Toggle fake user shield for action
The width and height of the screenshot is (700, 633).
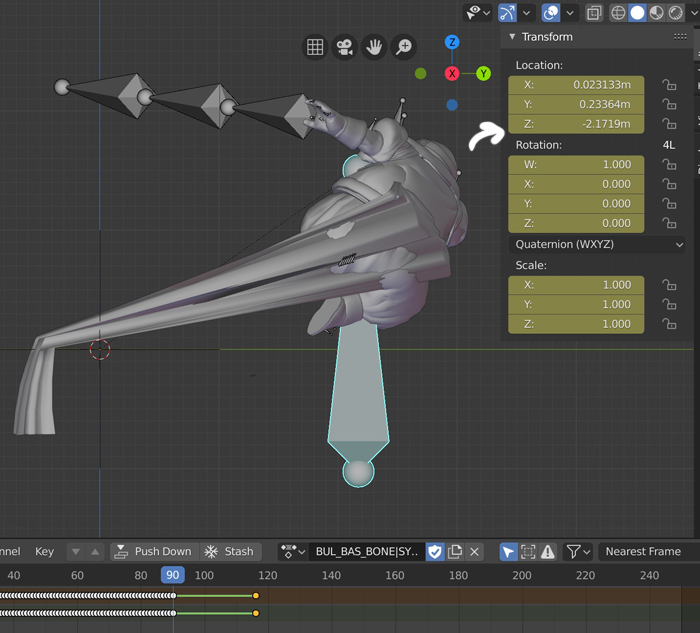tap(435, 552)
